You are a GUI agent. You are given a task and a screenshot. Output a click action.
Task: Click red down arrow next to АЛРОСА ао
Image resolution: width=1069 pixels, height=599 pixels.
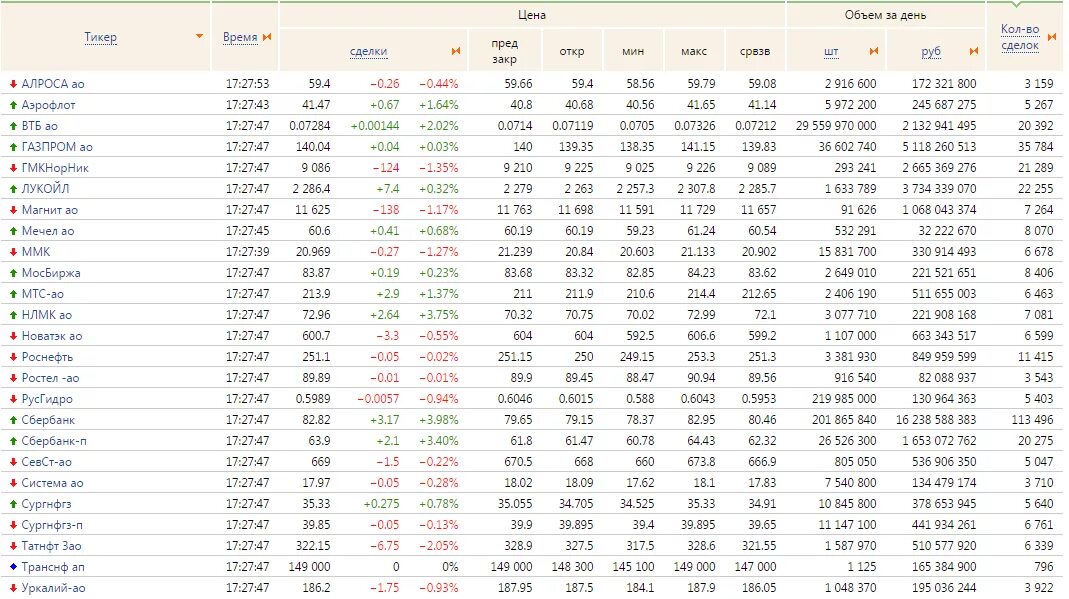tap(13, 84)
